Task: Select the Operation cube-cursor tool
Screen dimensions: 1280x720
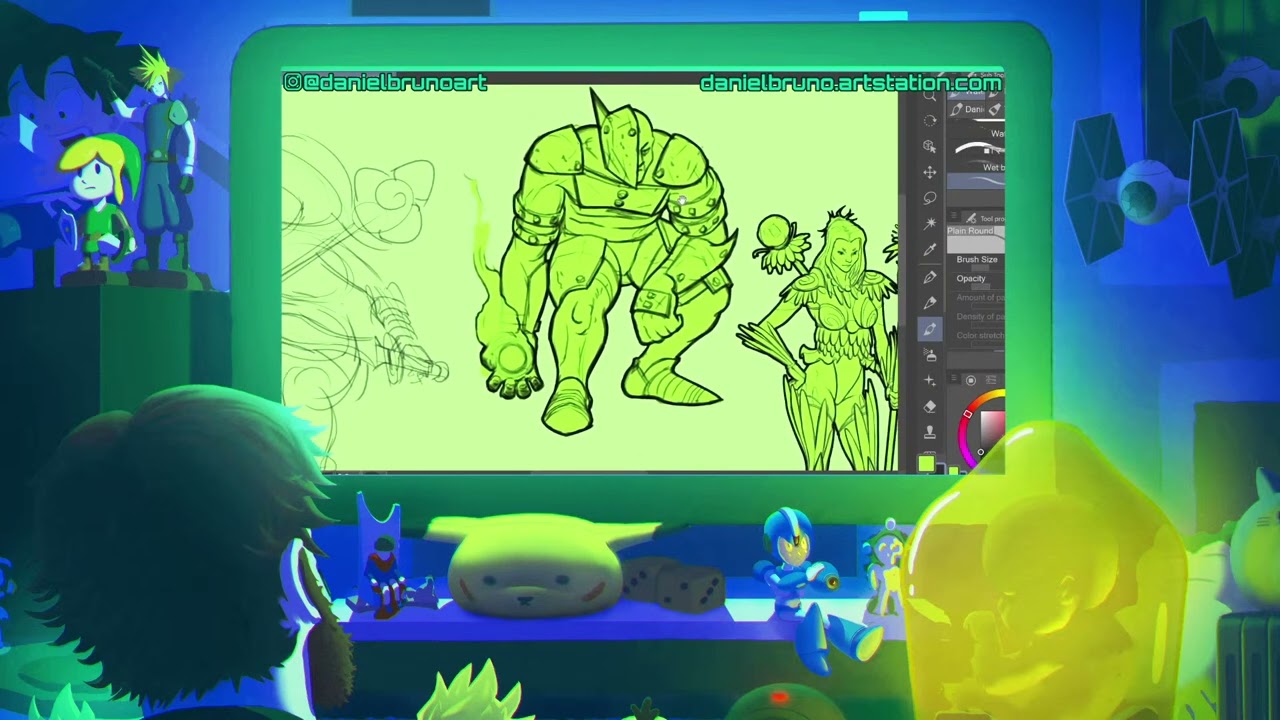Action: coord(930,146)
